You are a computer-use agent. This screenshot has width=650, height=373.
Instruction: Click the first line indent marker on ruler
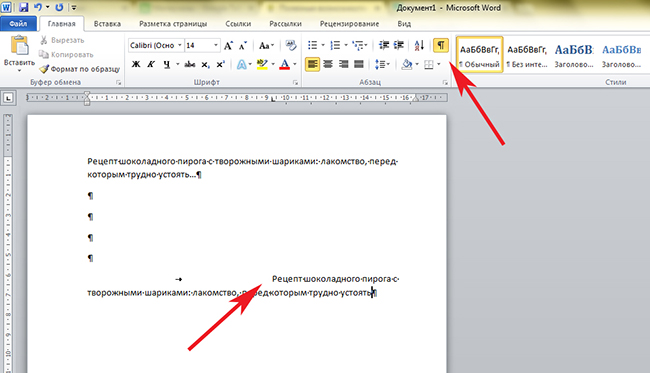[87, 95]
